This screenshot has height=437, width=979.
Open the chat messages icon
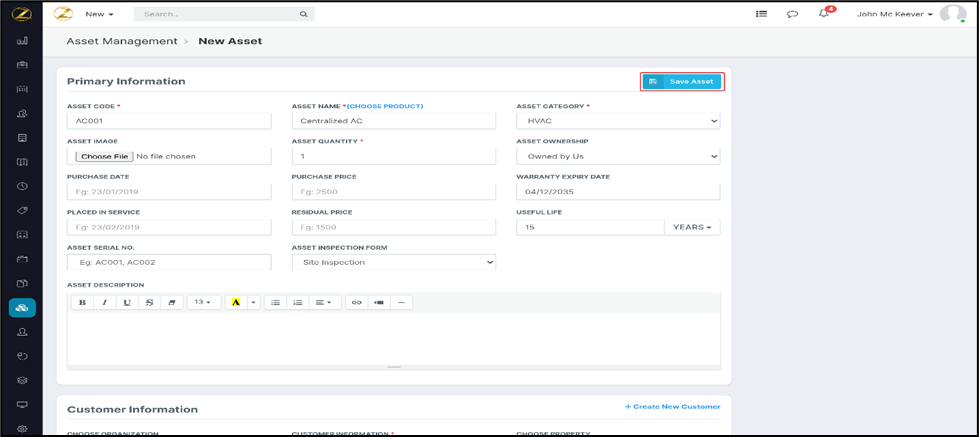[x=792, y=14]
